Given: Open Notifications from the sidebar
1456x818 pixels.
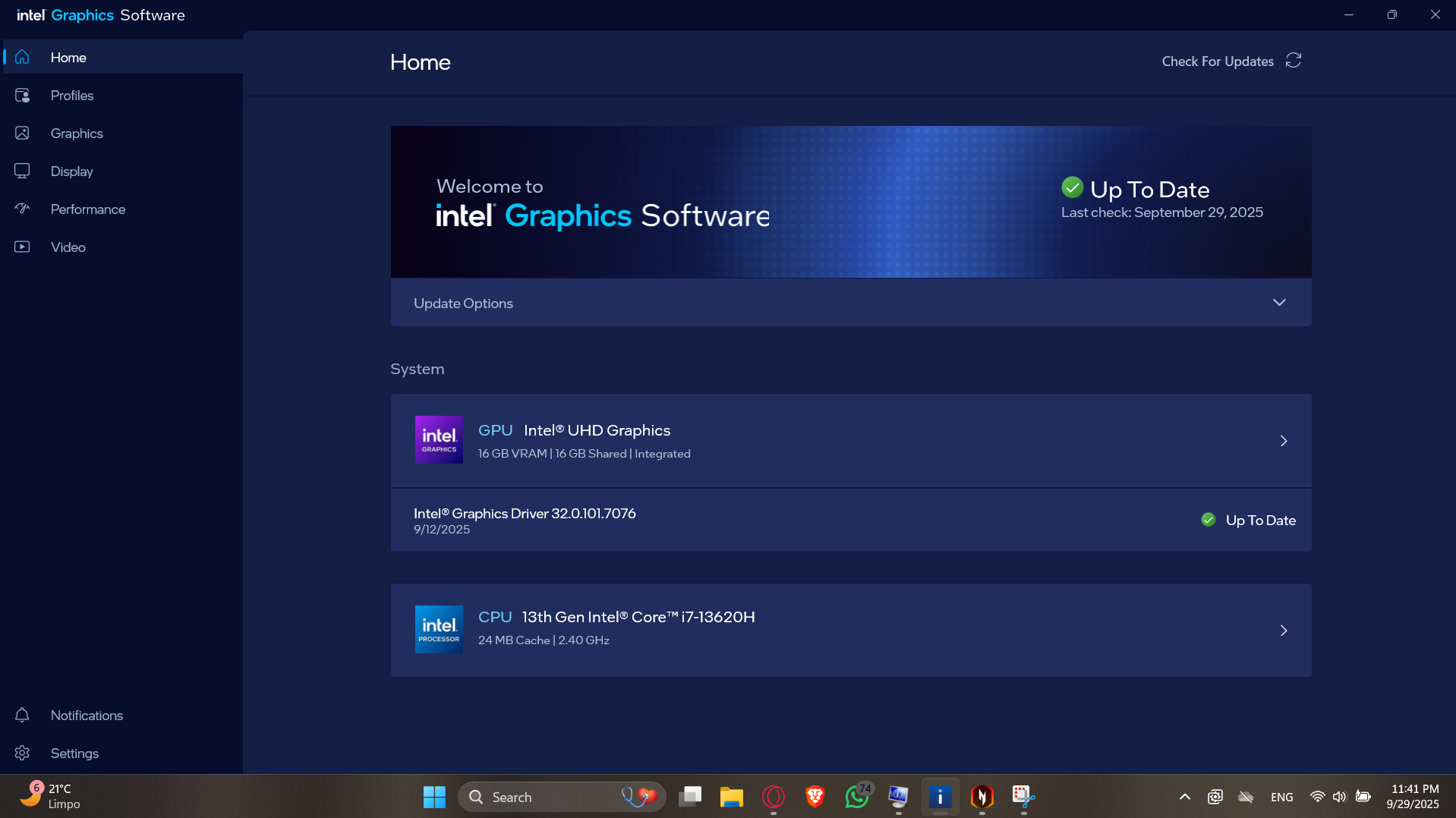Looking at the screenshot, I should pos(123,715).
